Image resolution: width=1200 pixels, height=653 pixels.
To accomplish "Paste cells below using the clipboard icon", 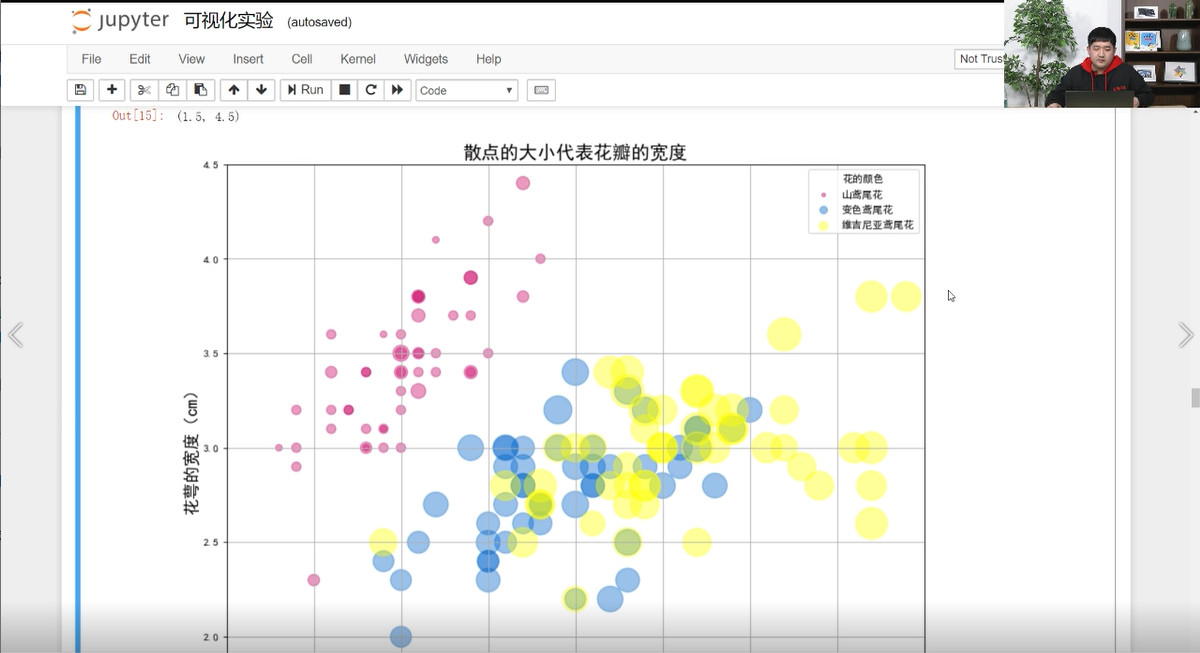I will [201, 90].
